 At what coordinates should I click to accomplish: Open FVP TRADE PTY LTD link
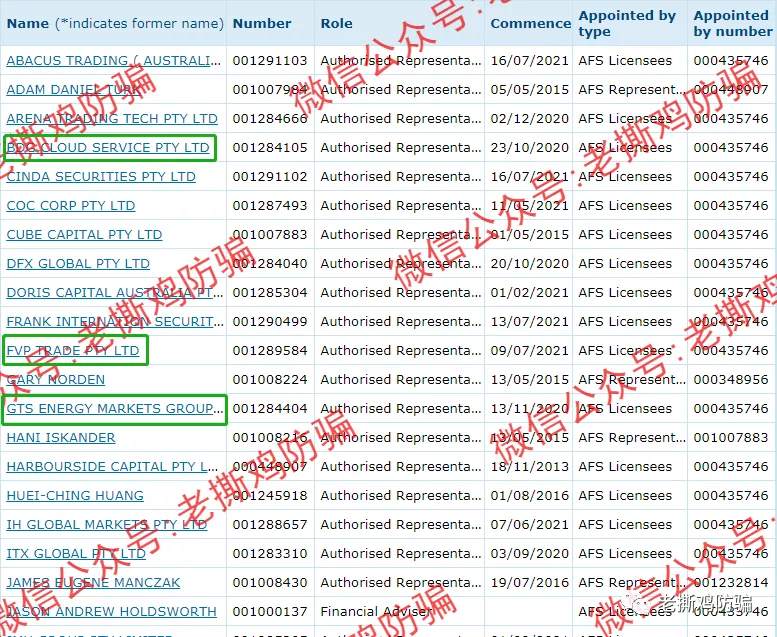[73, 350]
